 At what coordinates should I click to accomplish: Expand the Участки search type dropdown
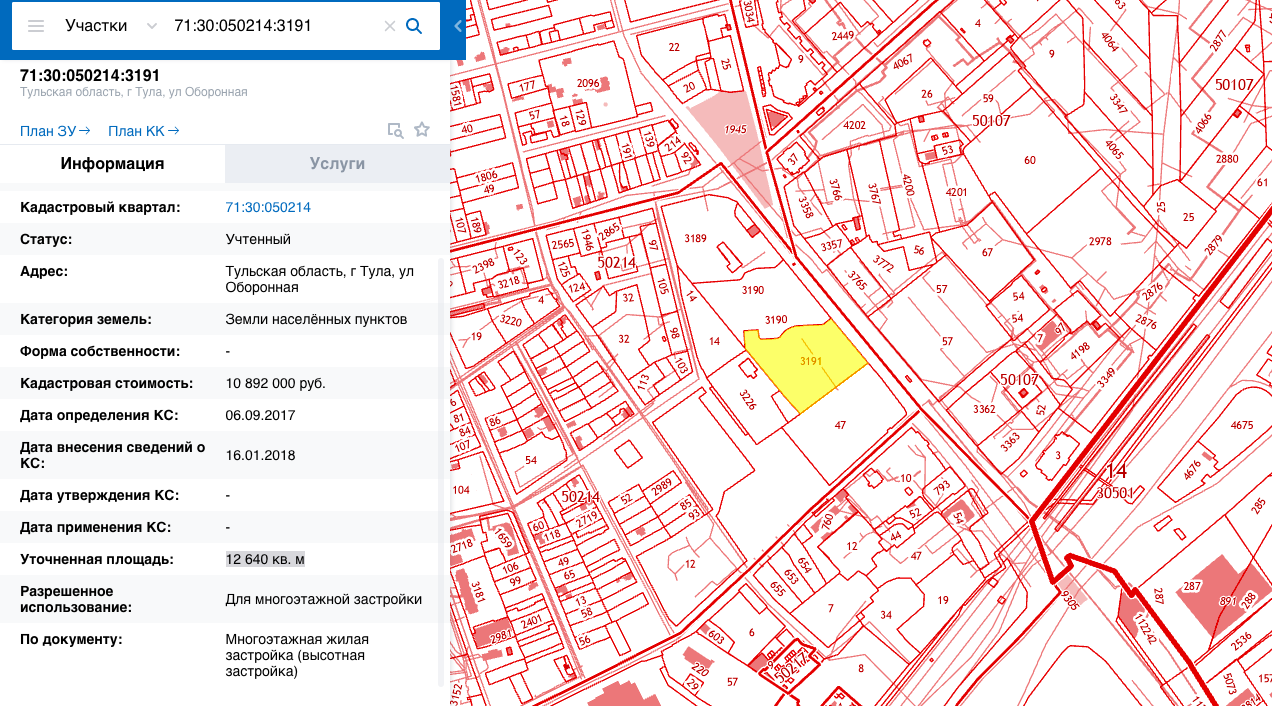152,26
